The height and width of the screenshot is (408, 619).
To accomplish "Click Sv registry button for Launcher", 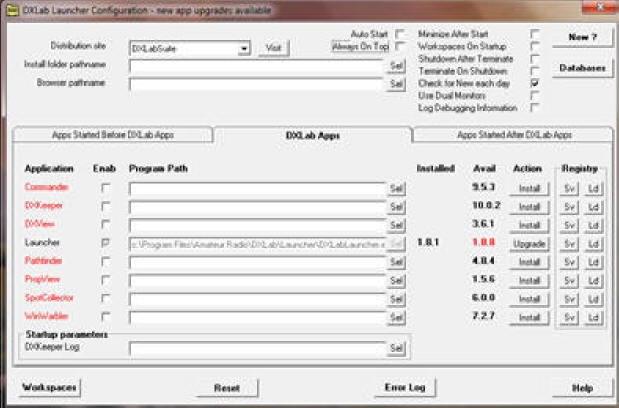I will 569,244.
